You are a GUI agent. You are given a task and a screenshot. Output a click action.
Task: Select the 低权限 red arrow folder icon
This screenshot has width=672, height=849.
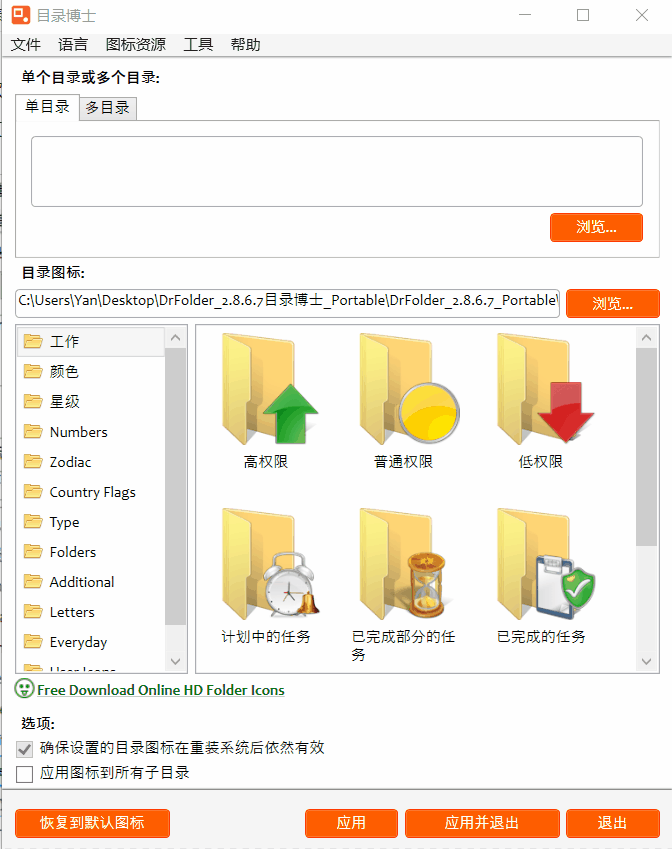[x=545, y=389]
